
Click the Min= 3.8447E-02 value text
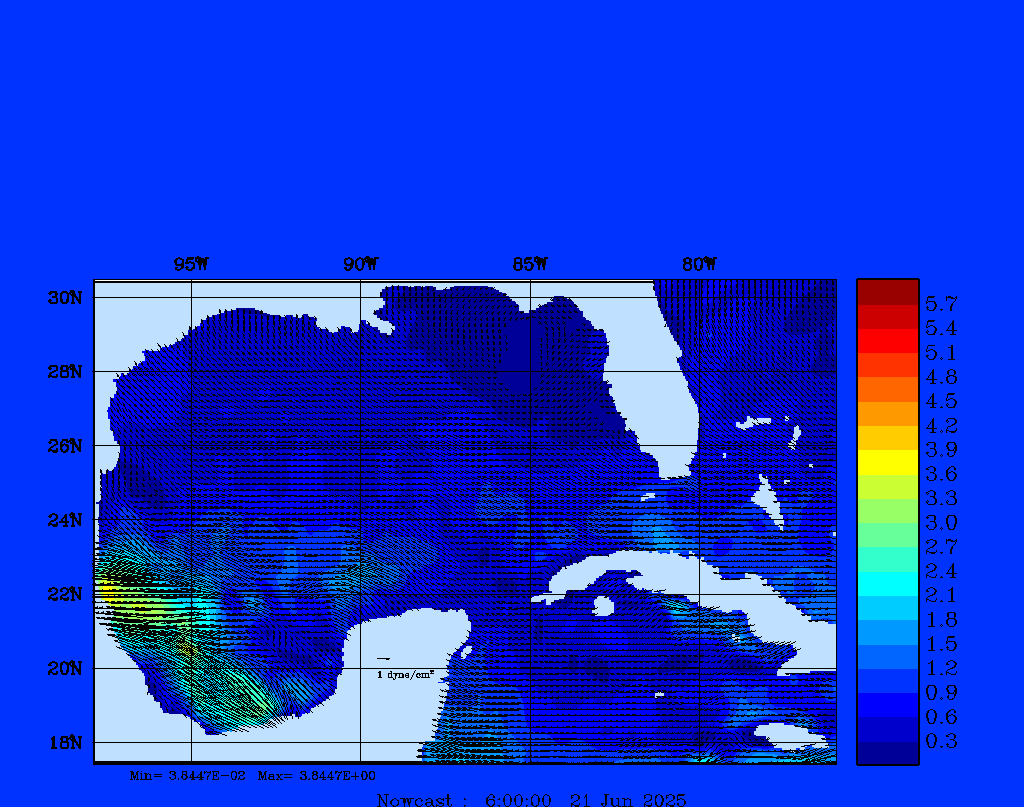coord(188,775)
